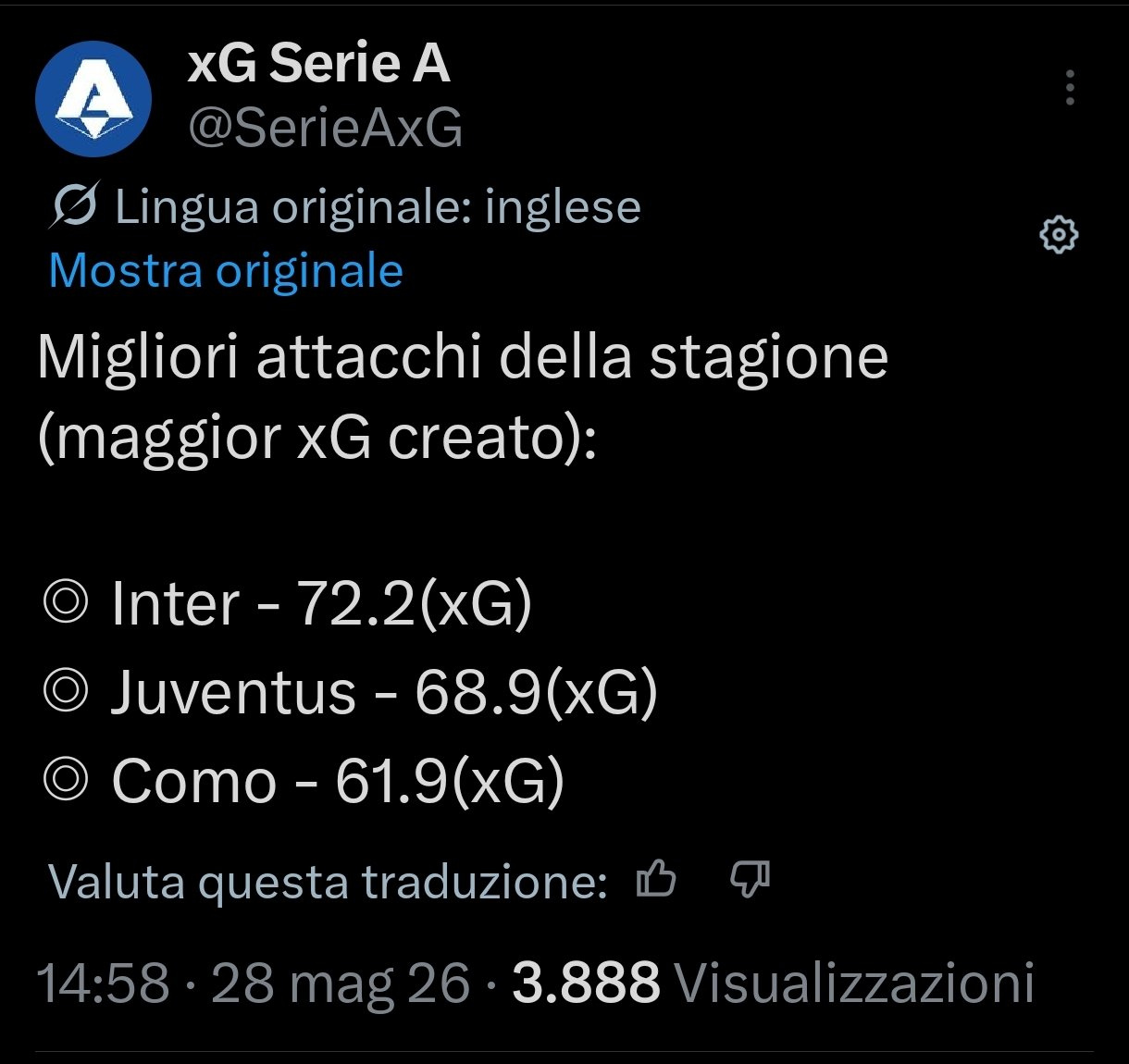
Task: Select the Juventus - 68.9(xG) line
Action: [x=384, y=693]
